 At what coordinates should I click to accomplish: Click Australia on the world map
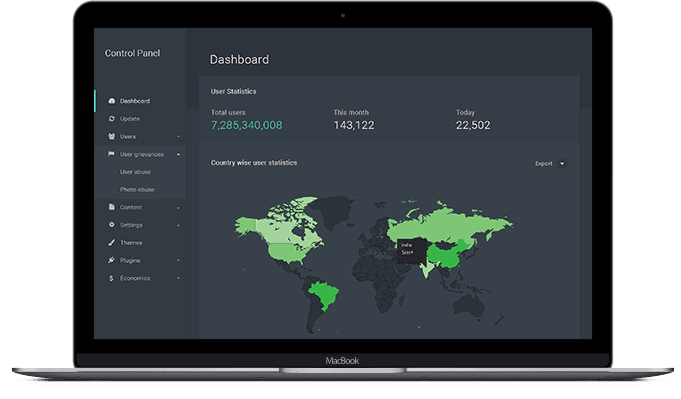(469, 306)
